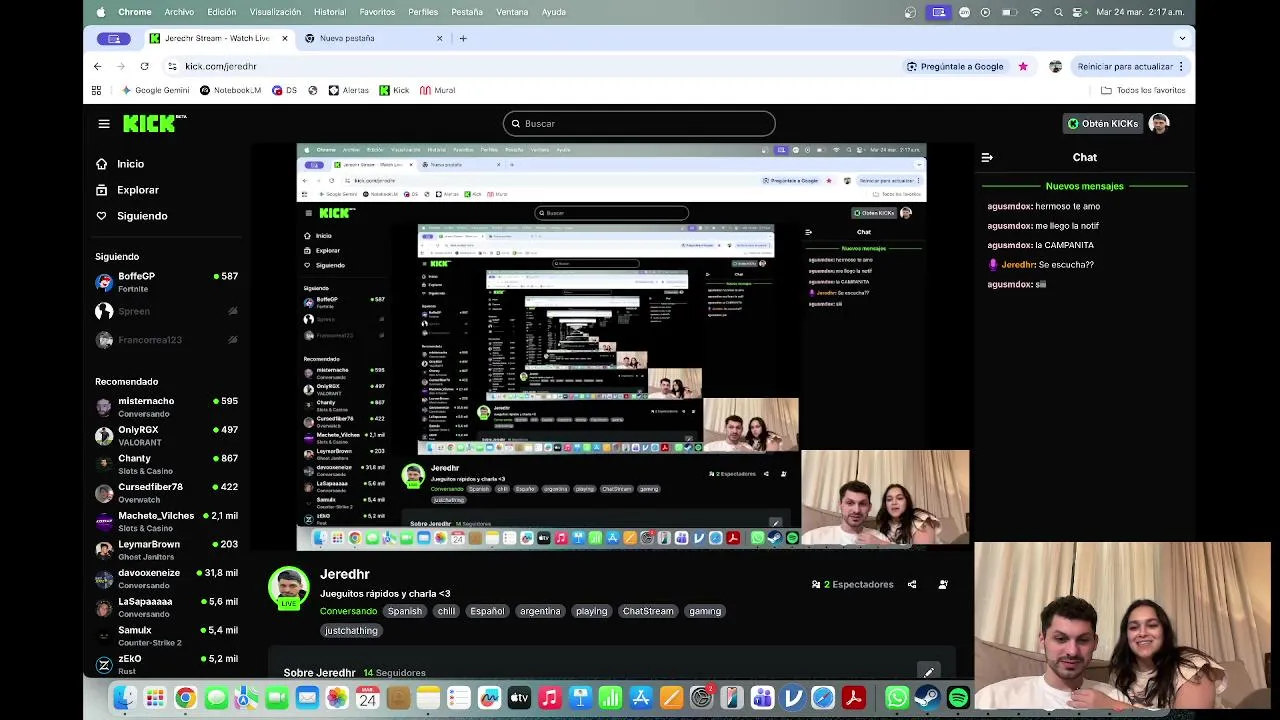Open misternacho recommended channel
Screen dimensions: 1280x720
pyautogui.click(x=166, y=407)
